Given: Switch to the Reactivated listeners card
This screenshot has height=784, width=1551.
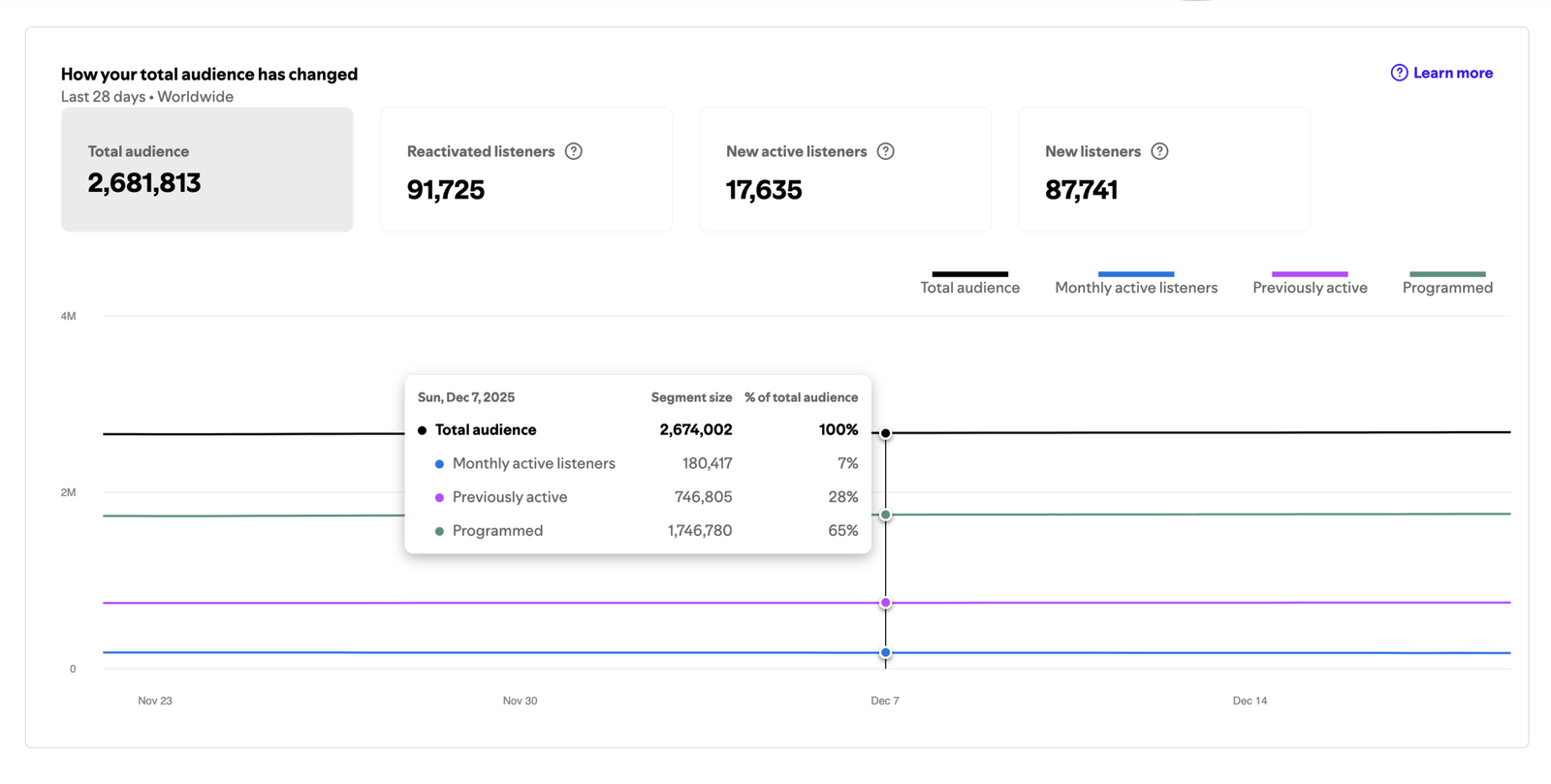Looking at the screenshot, I should tap(525, 170).
